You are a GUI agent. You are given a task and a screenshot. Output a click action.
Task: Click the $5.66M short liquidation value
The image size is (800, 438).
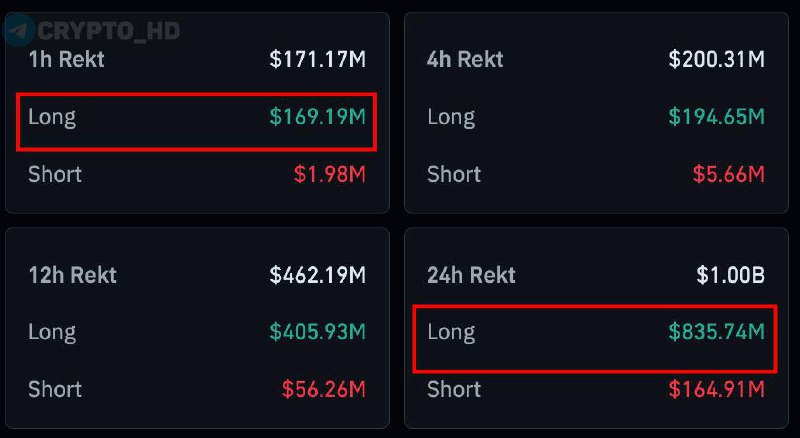pos(728,174)
